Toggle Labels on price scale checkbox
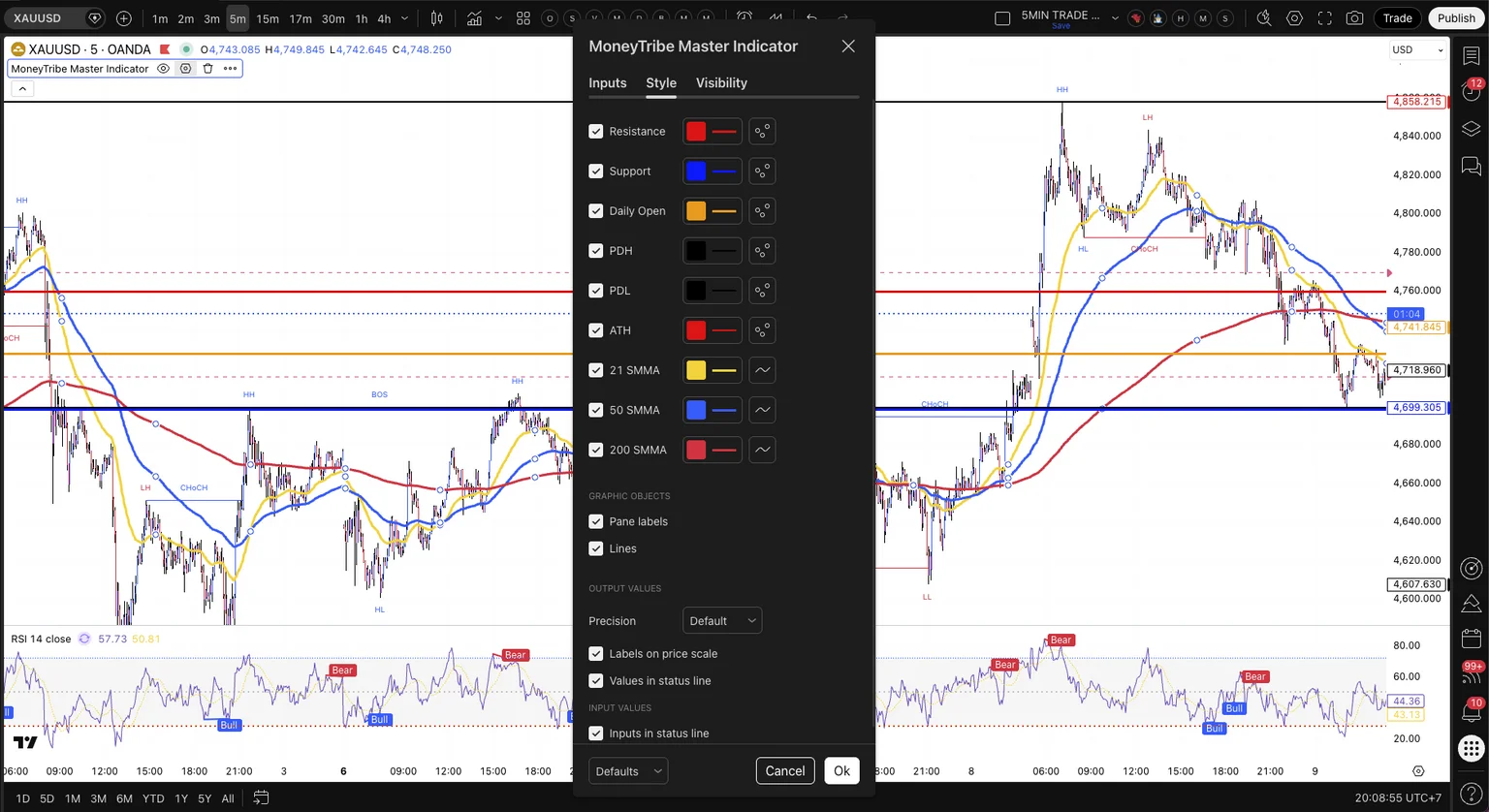The width and height of the screenshot is (1489, 812). click(x=596, y=654)
